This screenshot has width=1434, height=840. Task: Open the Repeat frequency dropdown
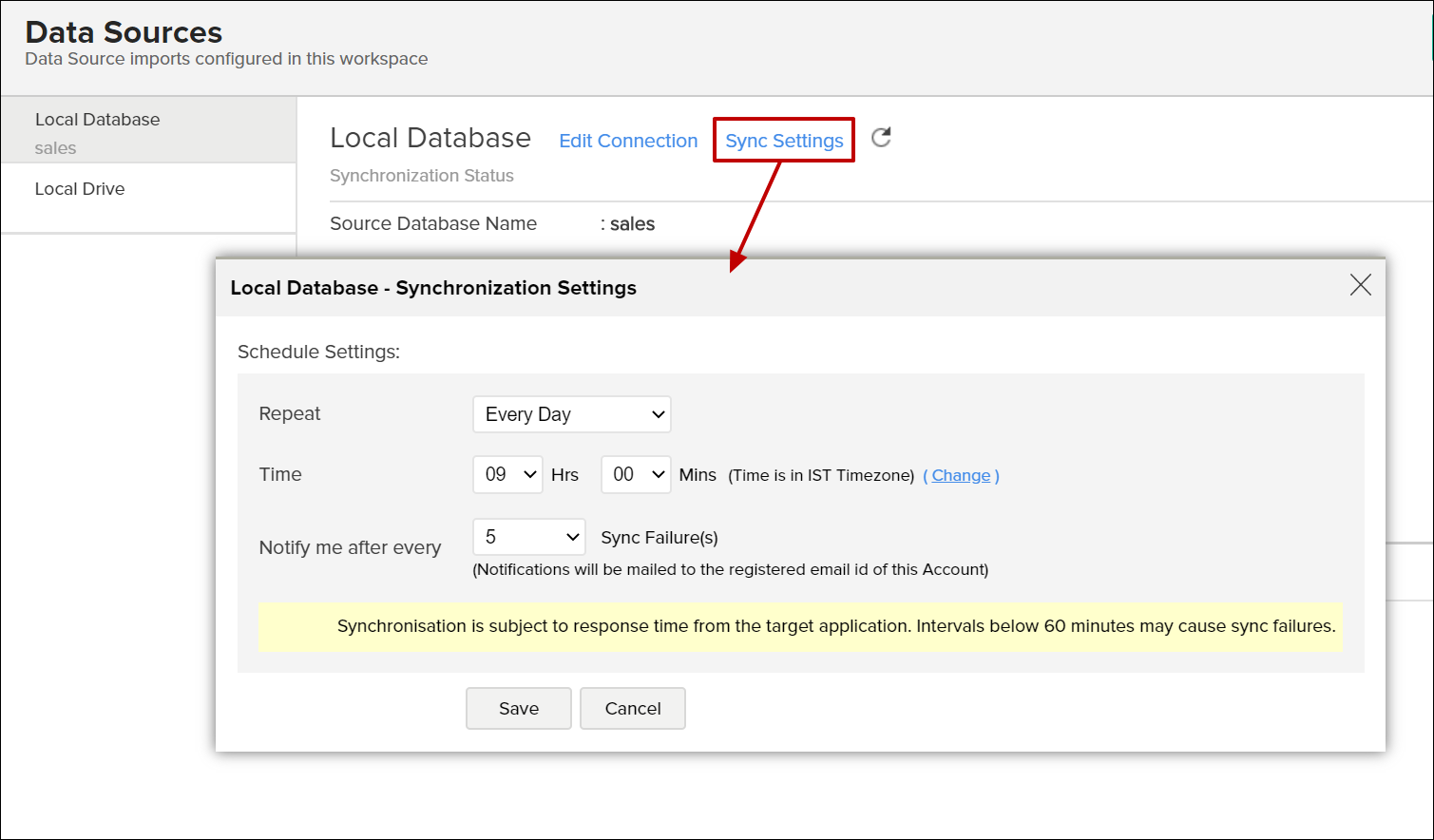tap(571, 414)
